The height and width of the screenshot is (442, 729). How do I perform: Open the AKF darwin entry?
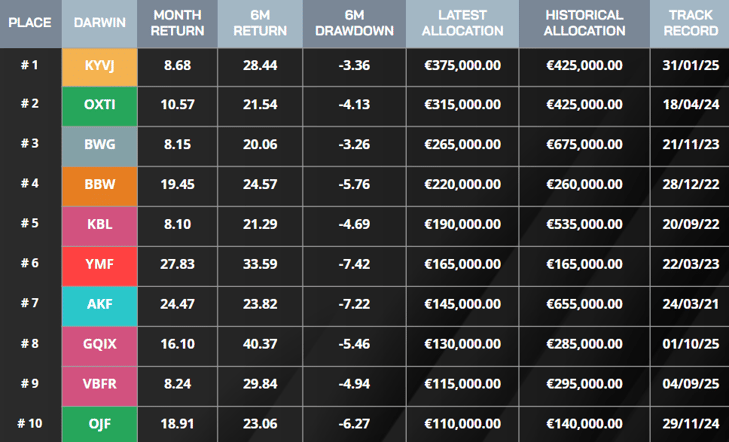pos(100,303)
